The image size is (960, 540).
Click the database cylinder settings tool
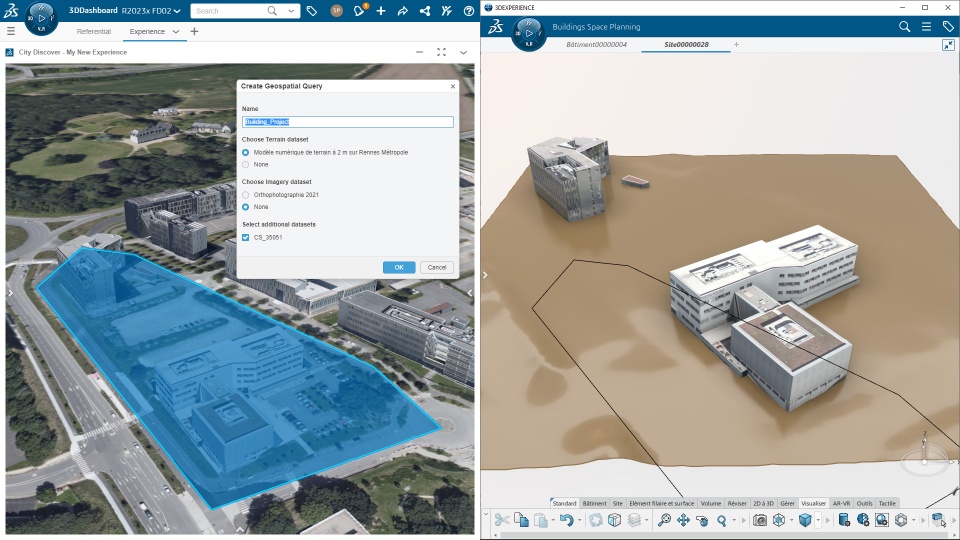(x=844, y=520)
